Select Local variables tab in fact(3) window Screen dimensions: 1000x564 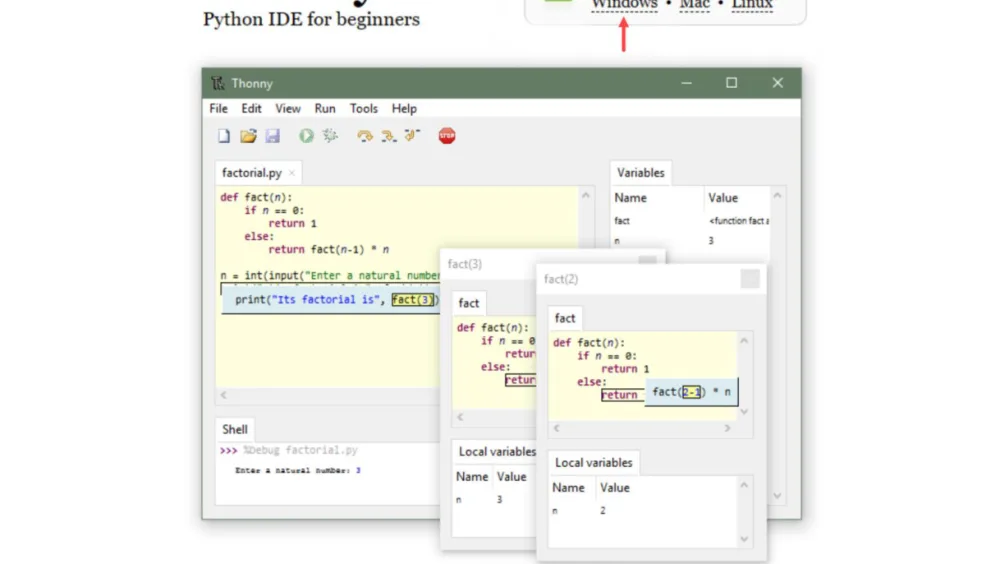click(497, 452)
